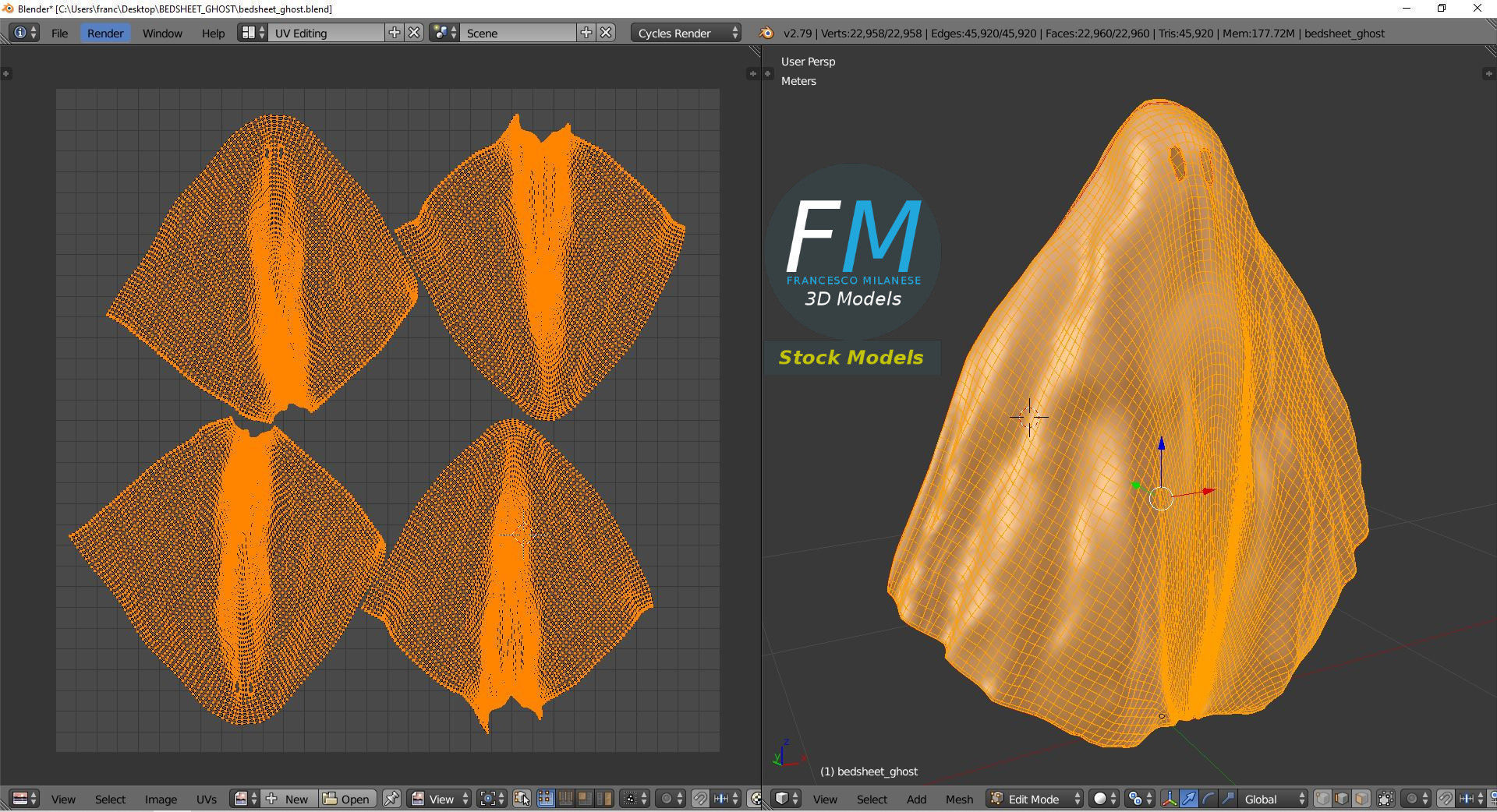Open the 3D View's View menu

point(825,799)
